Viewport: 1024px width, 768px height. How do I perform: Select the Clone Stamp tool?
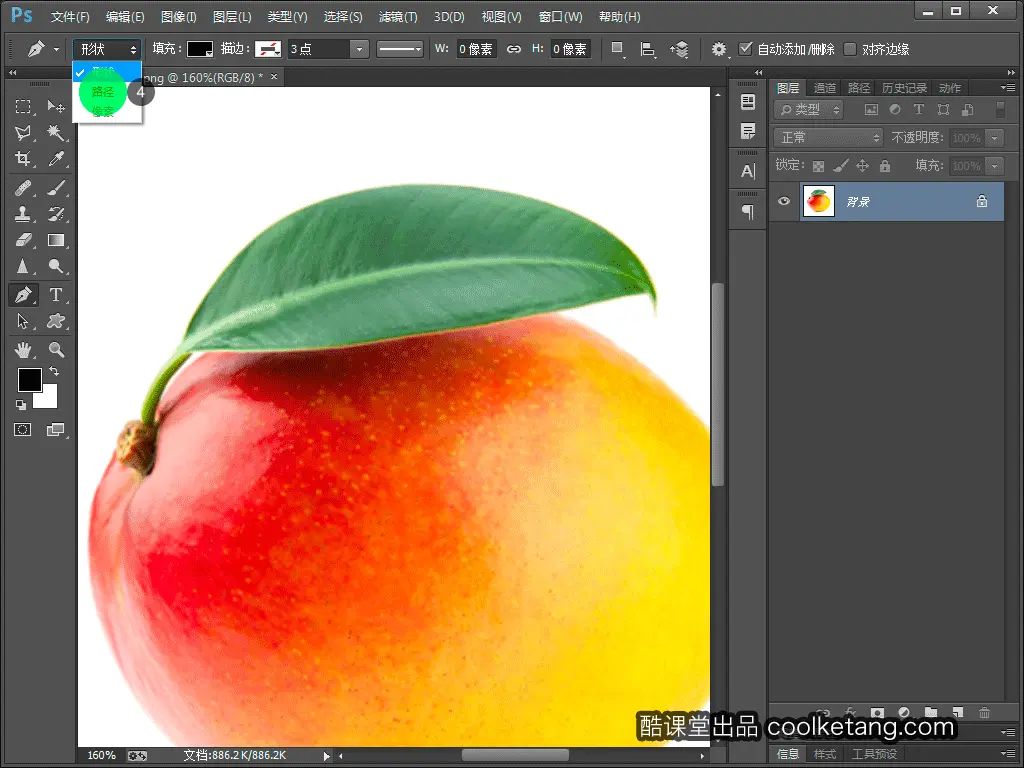click(x=23, y=214)
